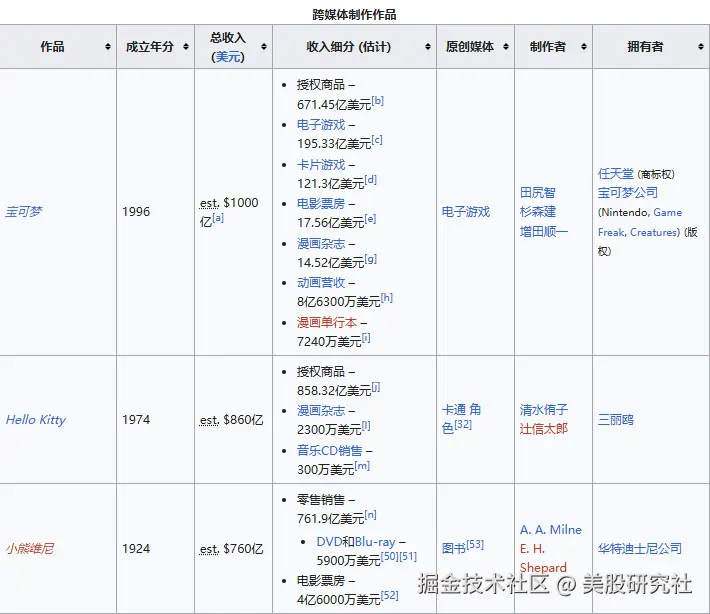Image resolution: width=710 pixels, height=614 pixels.
Task: Open footnote [m] after 300万美元
Action: (362, 465)
